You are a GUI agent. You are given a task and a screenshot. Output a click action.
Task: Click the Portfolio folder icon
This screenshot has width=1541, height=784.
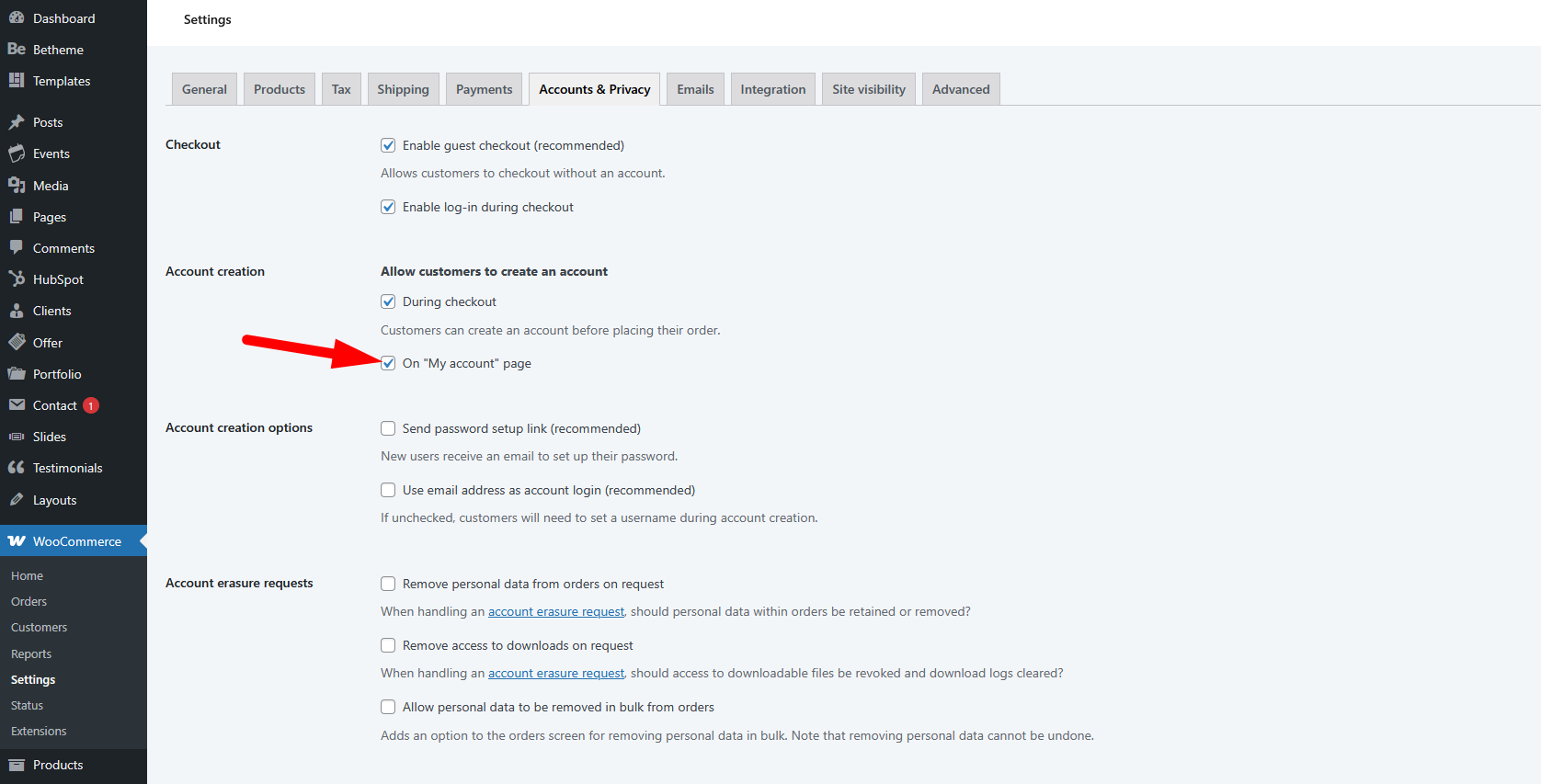pyautogui.click(x=17, y=374)
